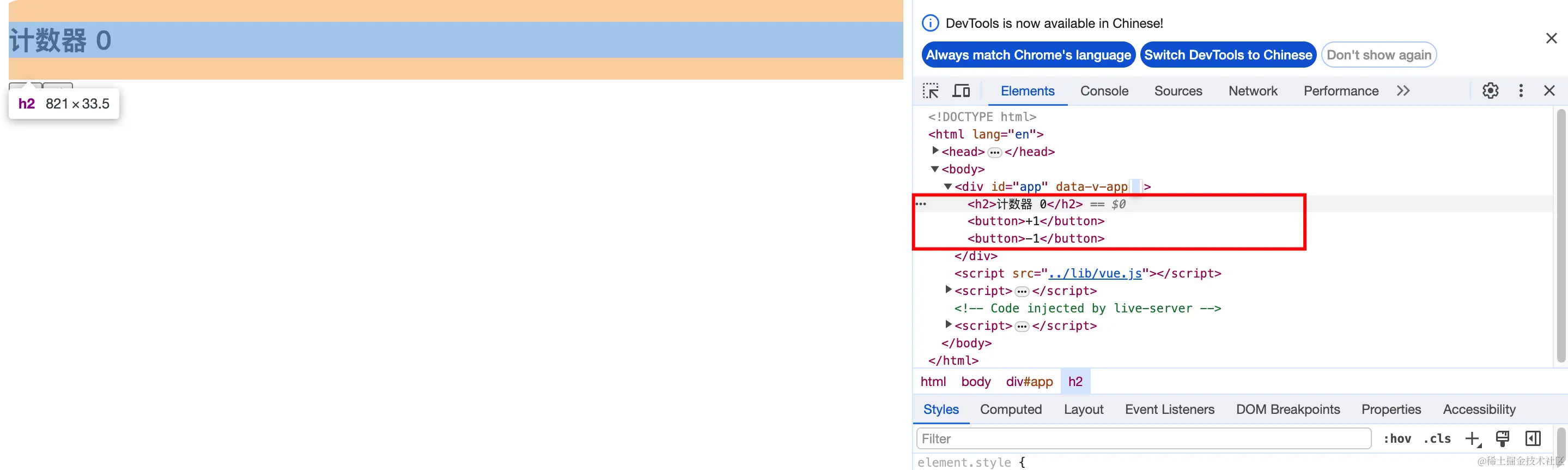Click the 计数器 0 heading on page

(59, 40)
